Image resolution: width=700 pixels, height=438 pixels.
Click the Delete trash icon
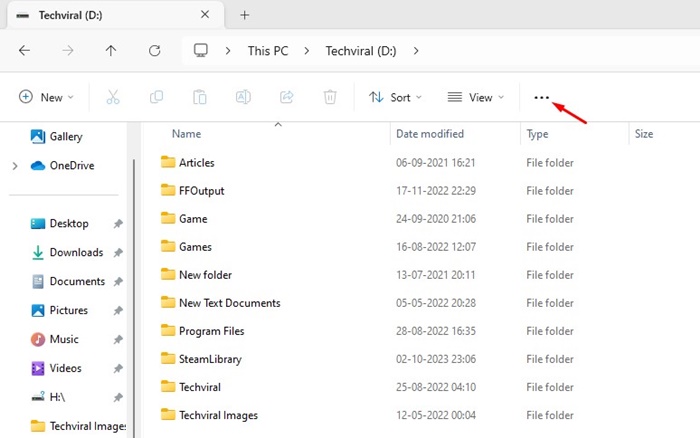[x=330, y=97]
